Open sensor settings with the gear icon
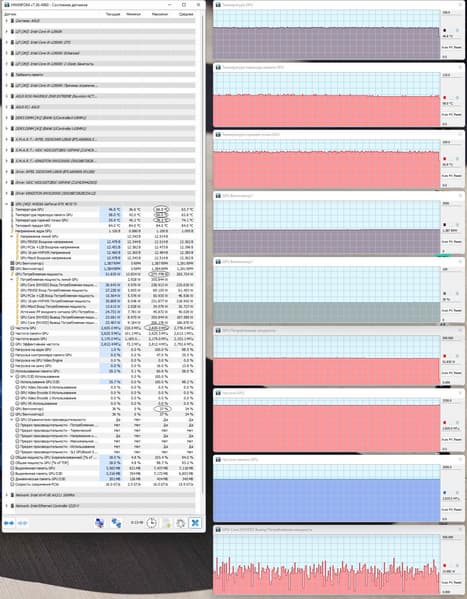 coord(181,523)
